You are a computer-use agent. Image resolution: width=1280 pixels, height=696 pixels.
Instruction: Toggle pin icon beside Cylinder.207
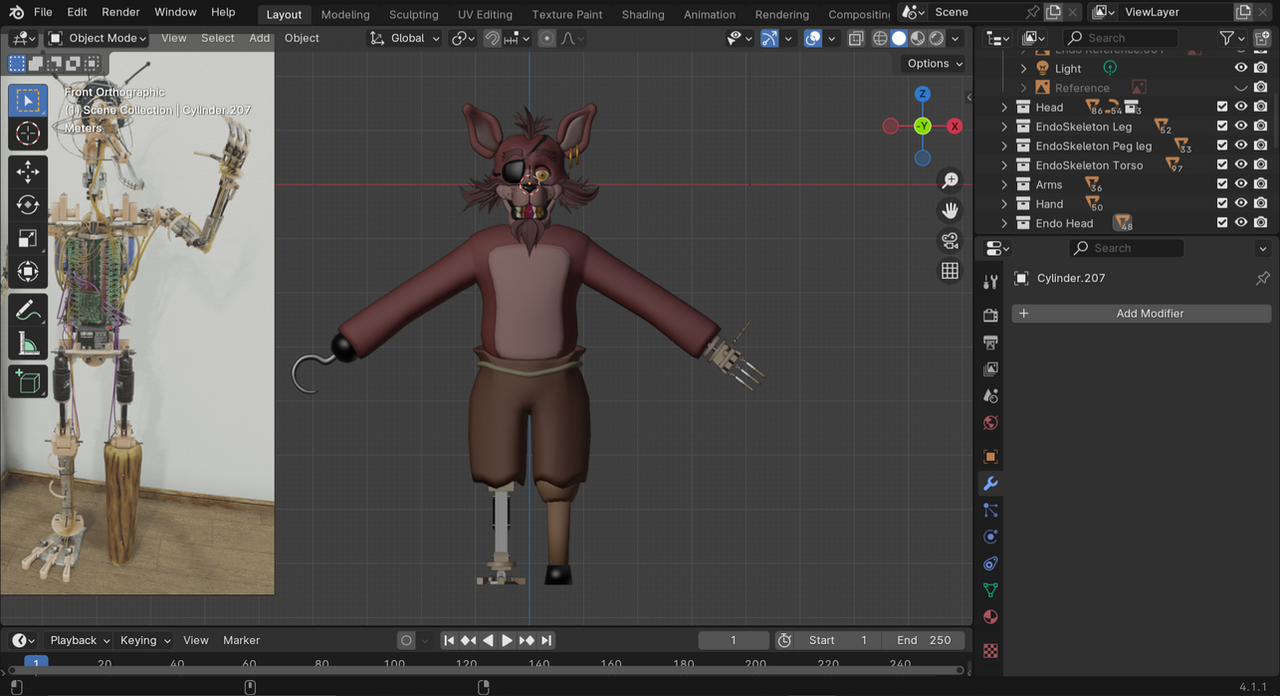[1262, 278]
